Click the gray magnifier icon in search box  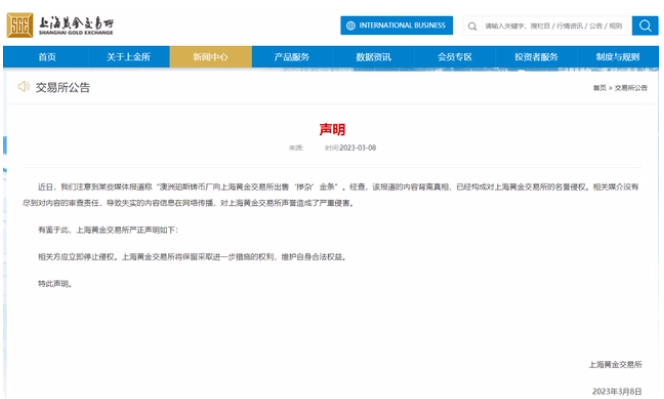coord(472,26)
